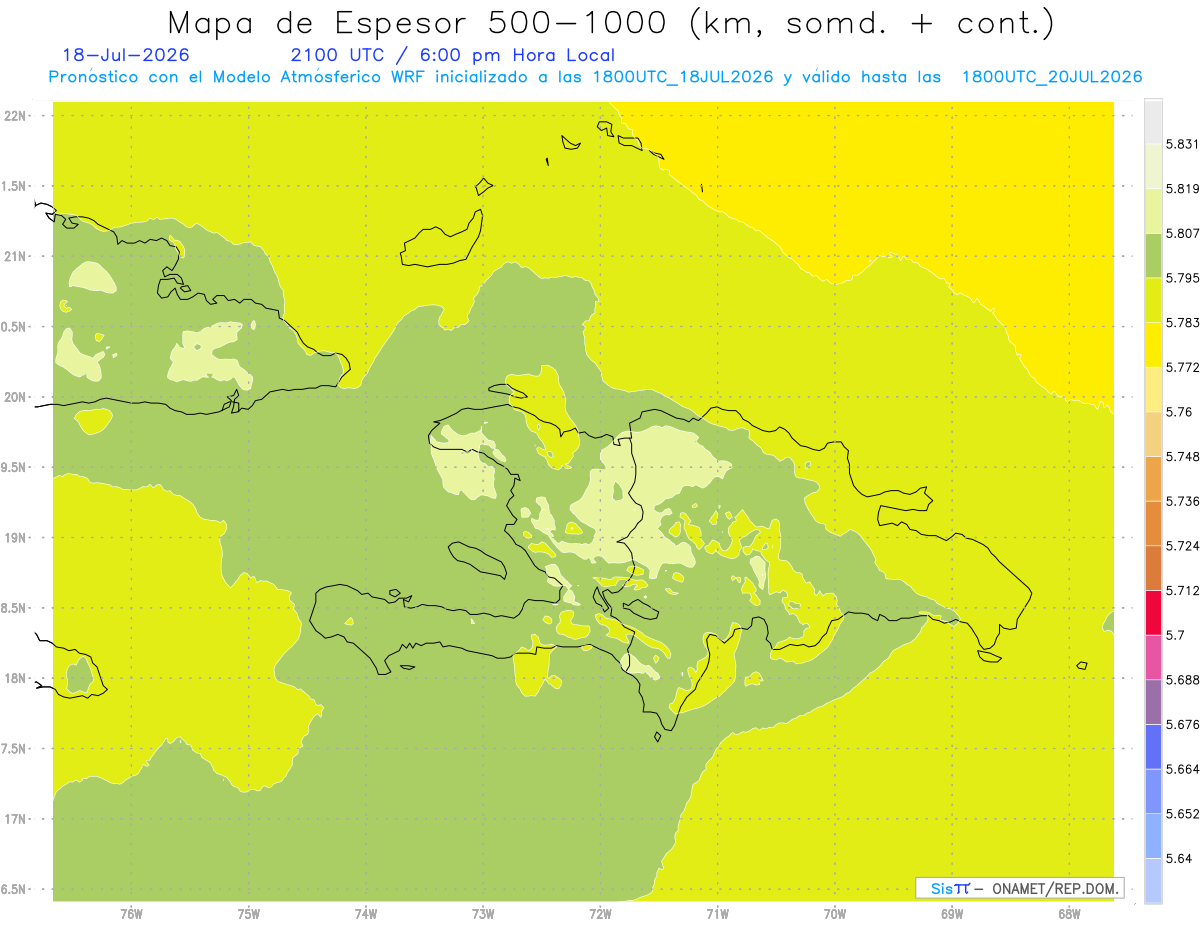Click the valid-until time '1800UTC_20JUL2026'
Viewport: 1200px width, 927px height.
(x=1052, y=77)
